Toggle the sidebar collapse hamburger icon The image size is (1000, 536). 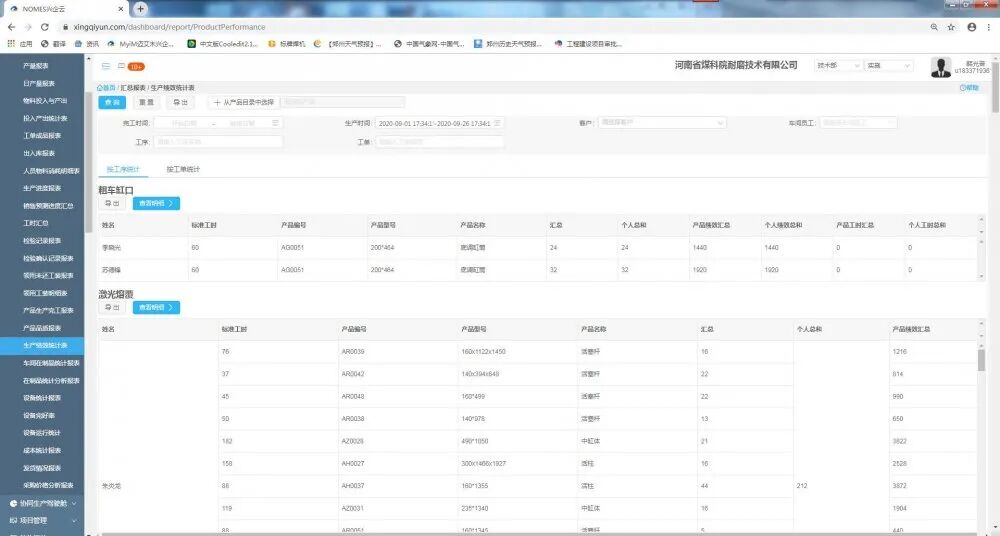106,66
